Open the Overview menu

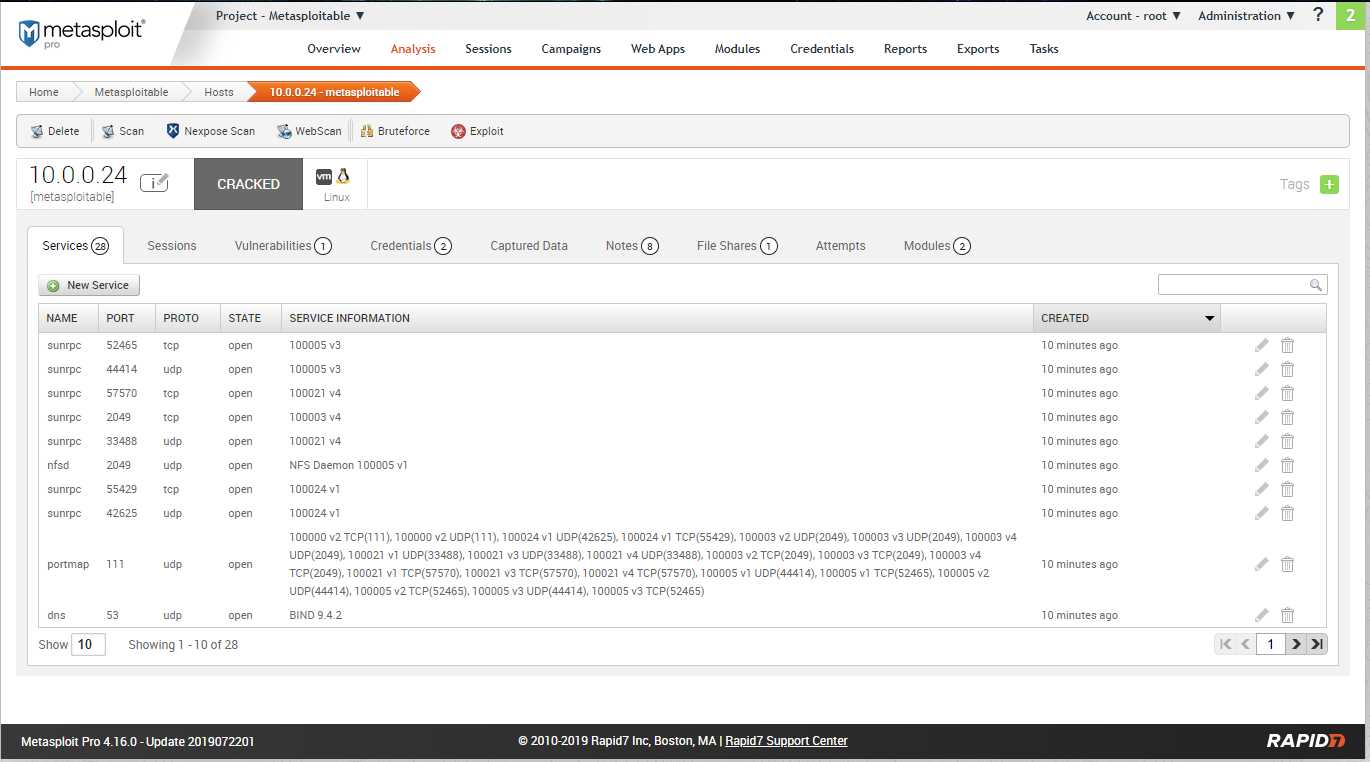click(334, 48)
